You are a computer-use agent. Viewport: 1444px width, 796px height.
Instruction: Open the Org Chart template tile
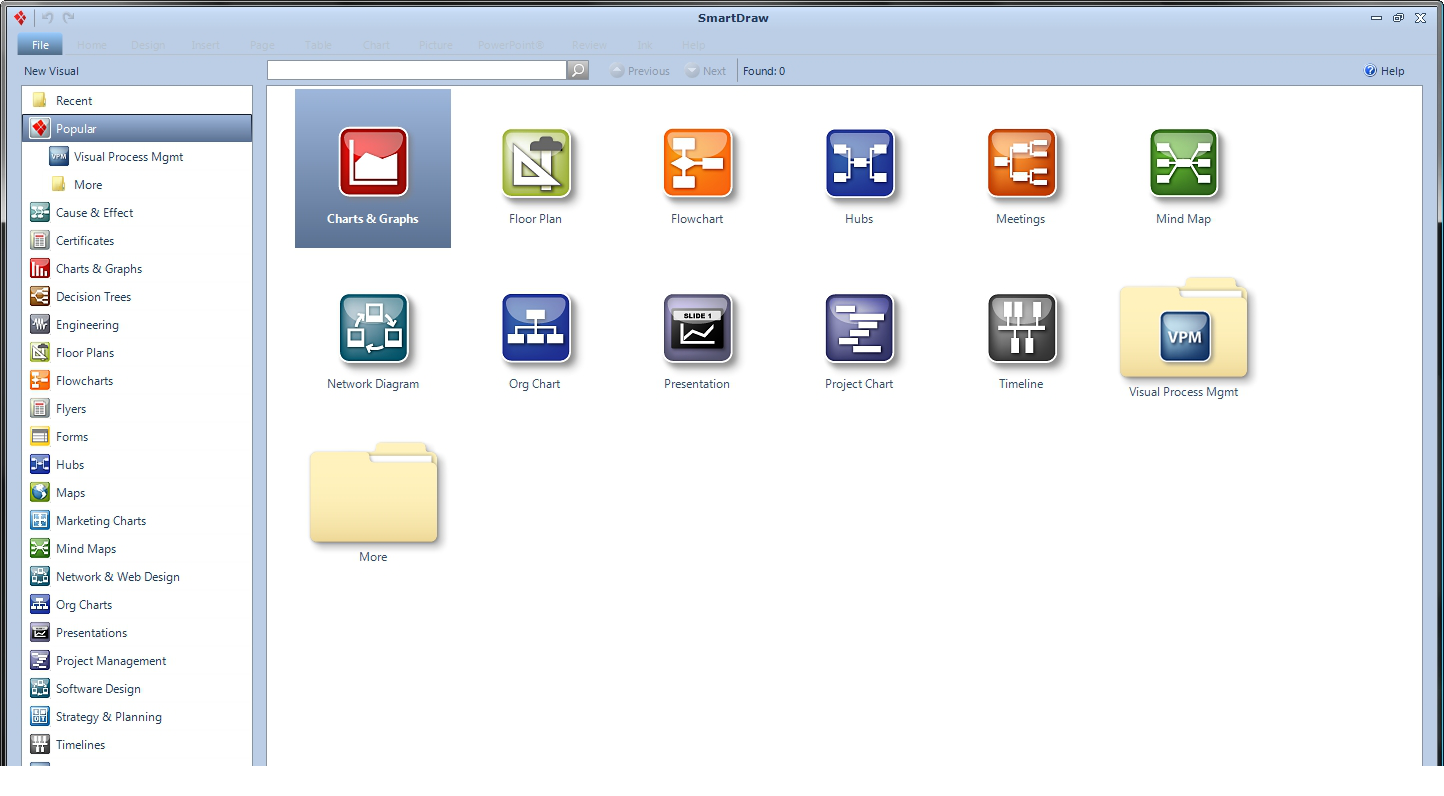tap(535, 340)
